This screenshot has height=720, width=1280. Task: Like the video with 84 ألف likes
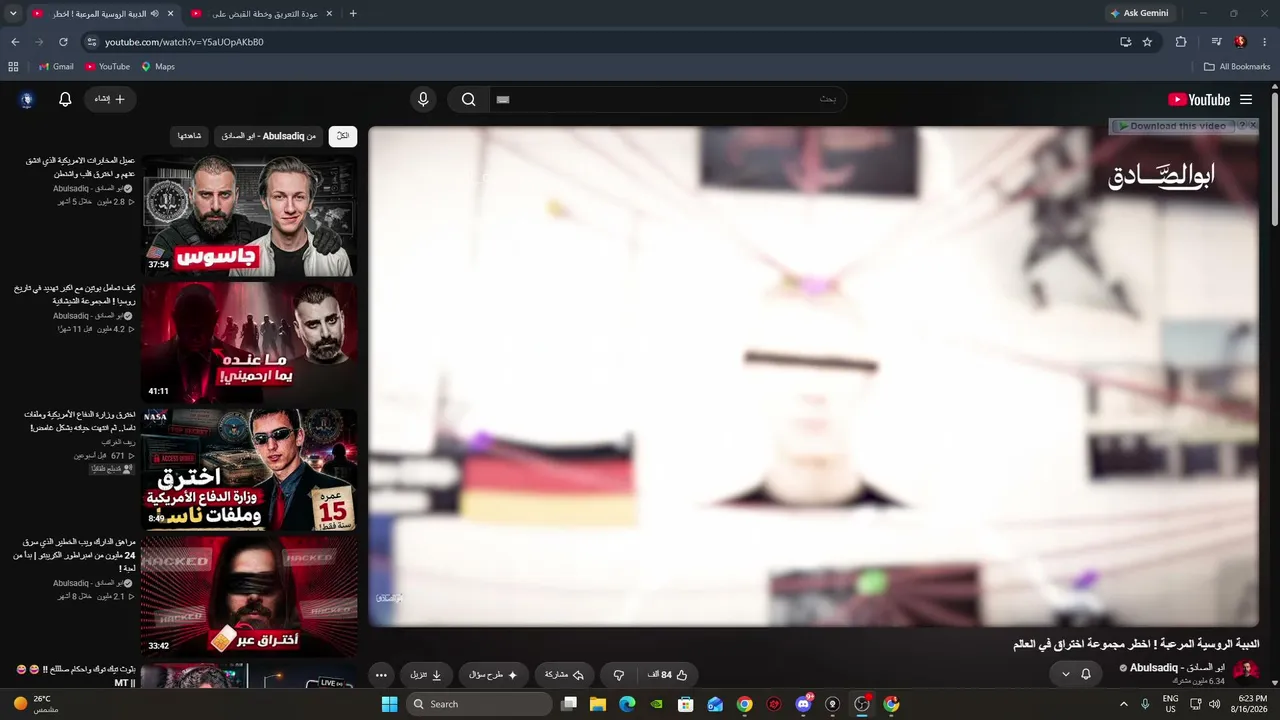[x=667, y=675]
